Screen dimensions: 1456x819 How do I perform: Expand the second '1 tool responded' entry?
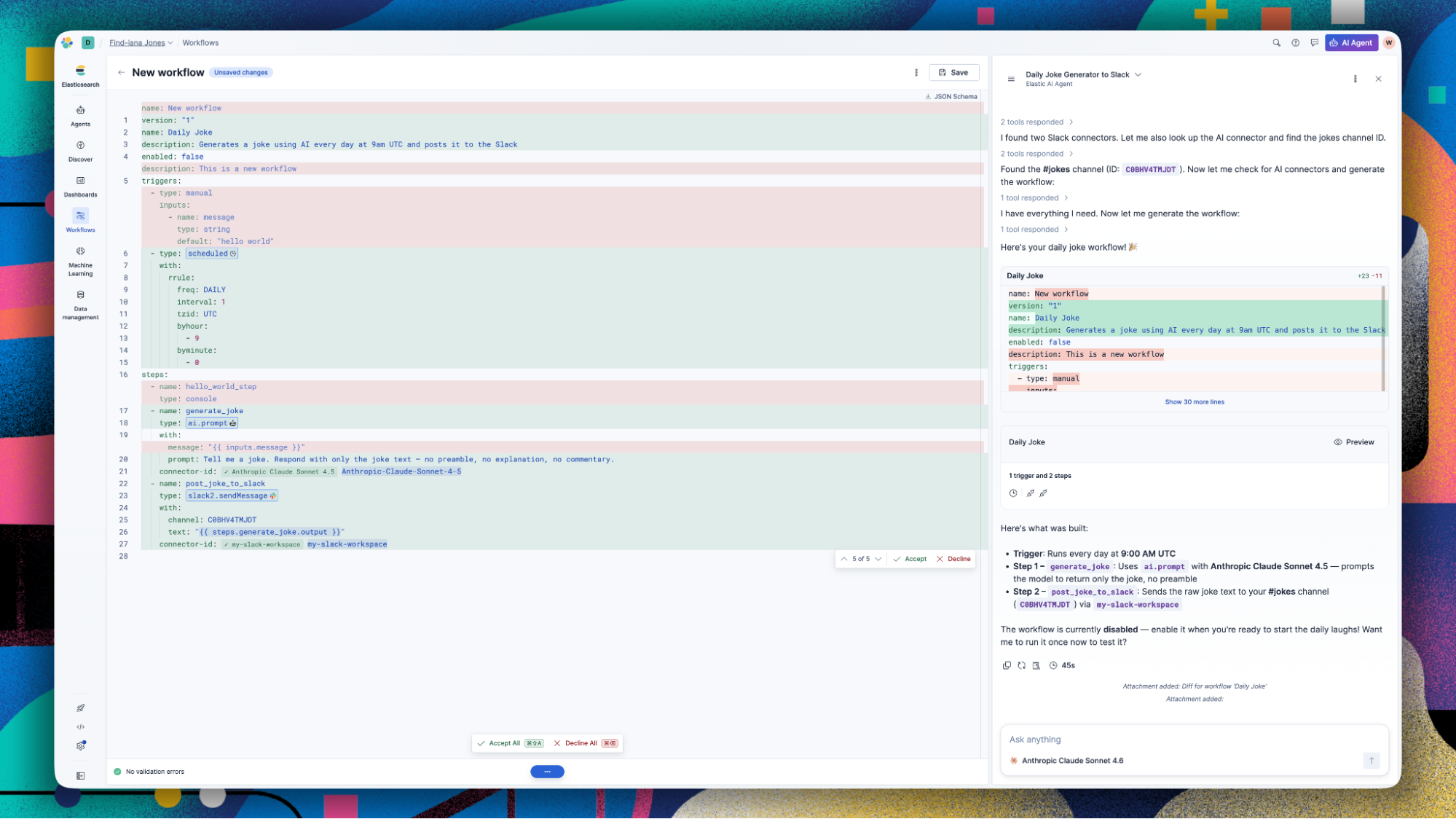[1034, 230]
